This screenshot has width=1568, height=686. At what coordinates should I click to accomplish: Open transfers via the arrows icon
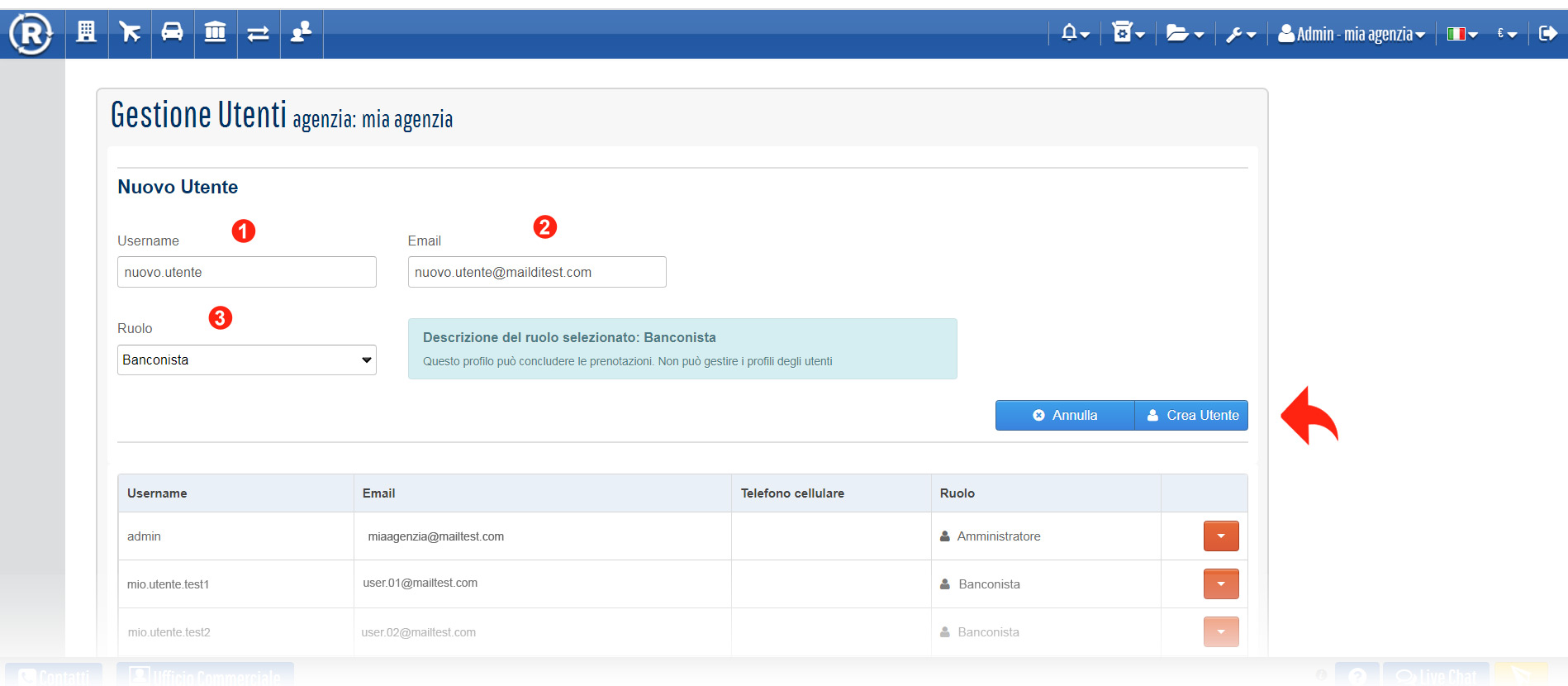[x=259, y=33]
